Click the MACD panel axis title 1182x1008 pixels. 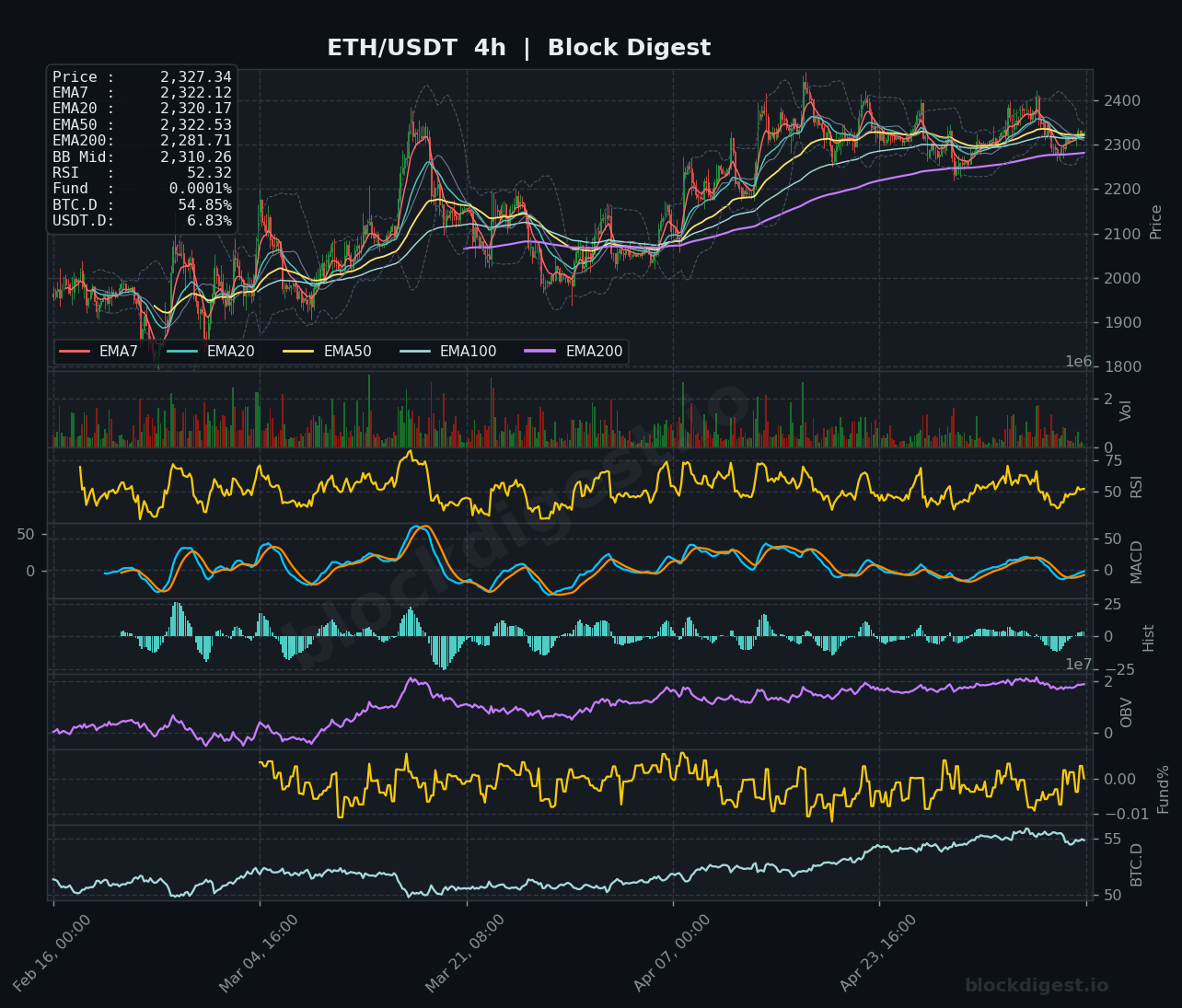click(1136, 562)
